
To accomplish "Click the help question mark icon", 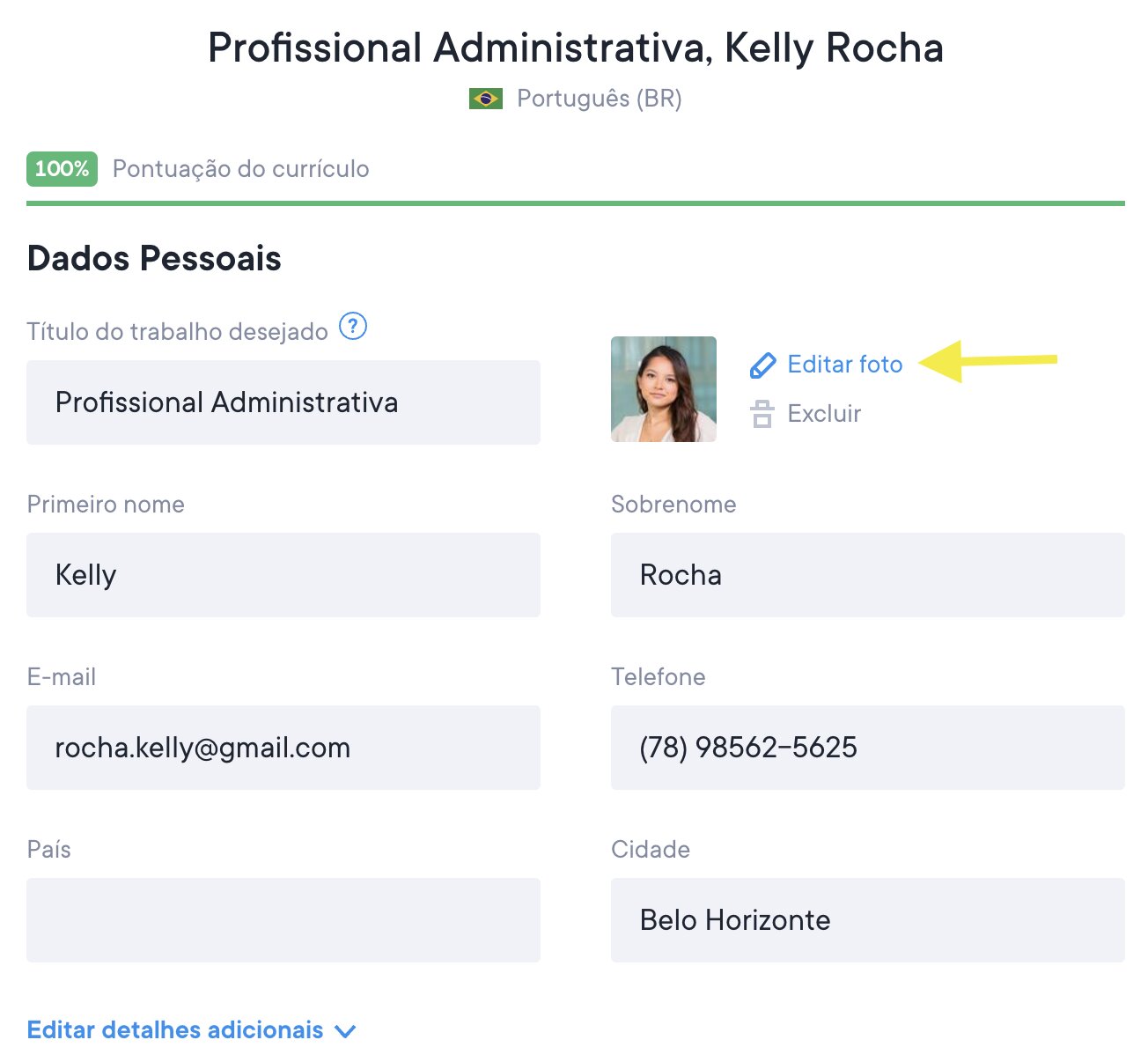I will coord(353,327).
